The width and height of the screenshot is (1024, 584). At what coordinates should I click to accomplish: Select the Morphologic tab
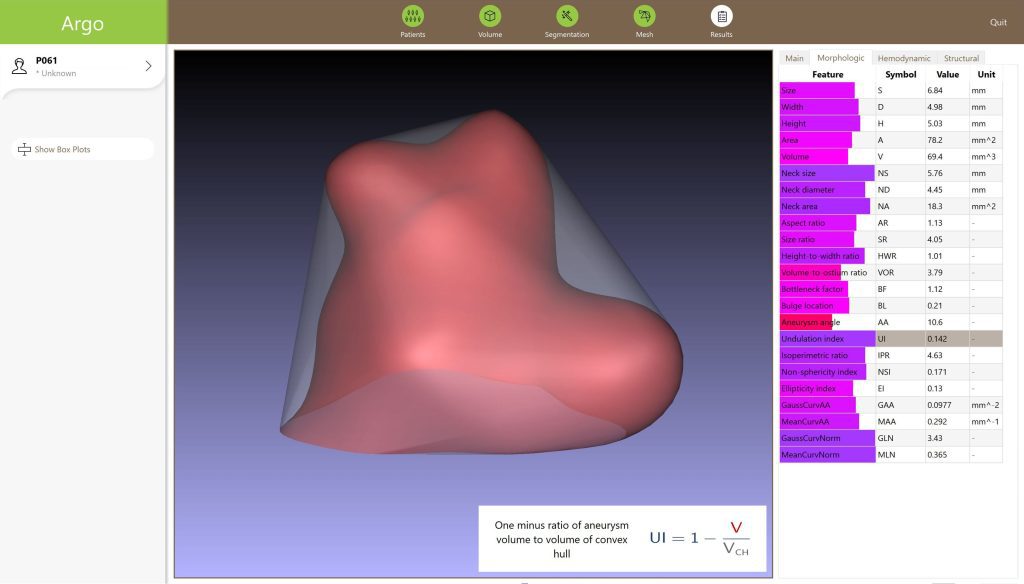click(840, 58)
